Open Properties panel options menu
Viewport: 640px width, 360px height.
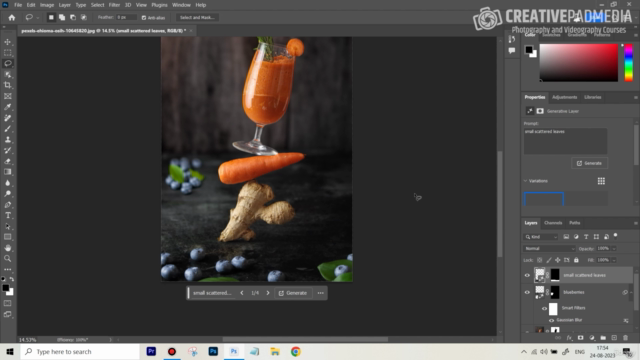[636, 98]
